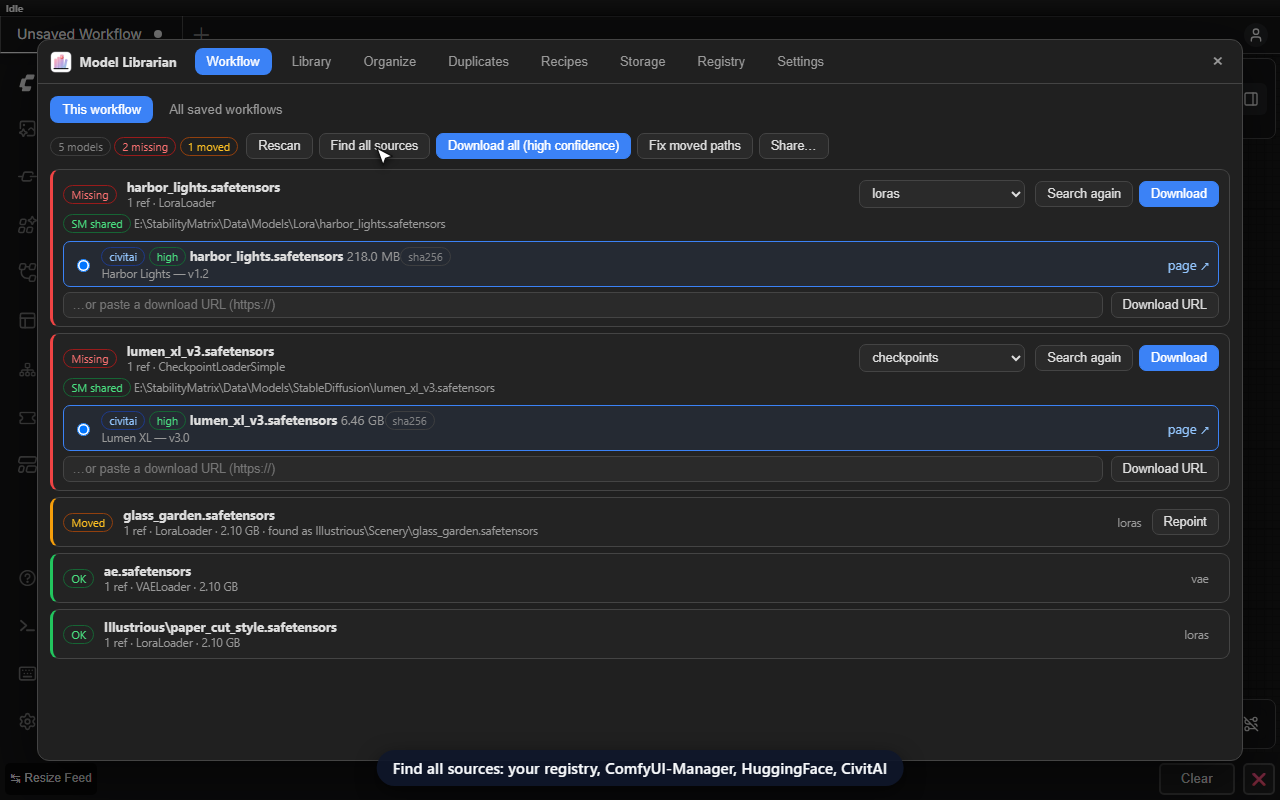Image resolution: width=1280 pixels, height=800 pixels.
Task: Repoint glass_garden.safetensors
Action: (x=1185, y=521)
